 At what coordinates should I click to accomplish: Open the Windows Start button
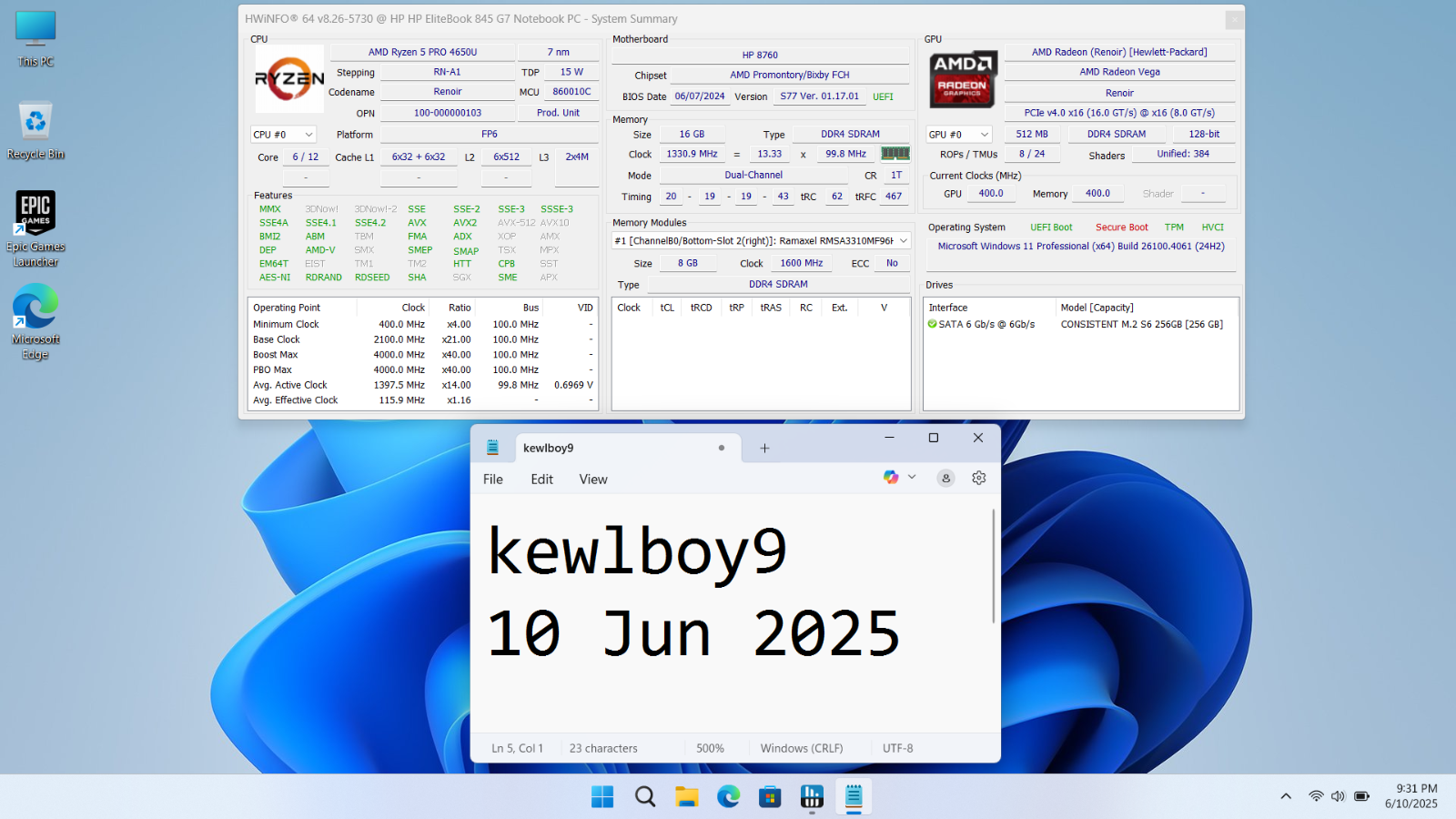(x=602, y=797)
